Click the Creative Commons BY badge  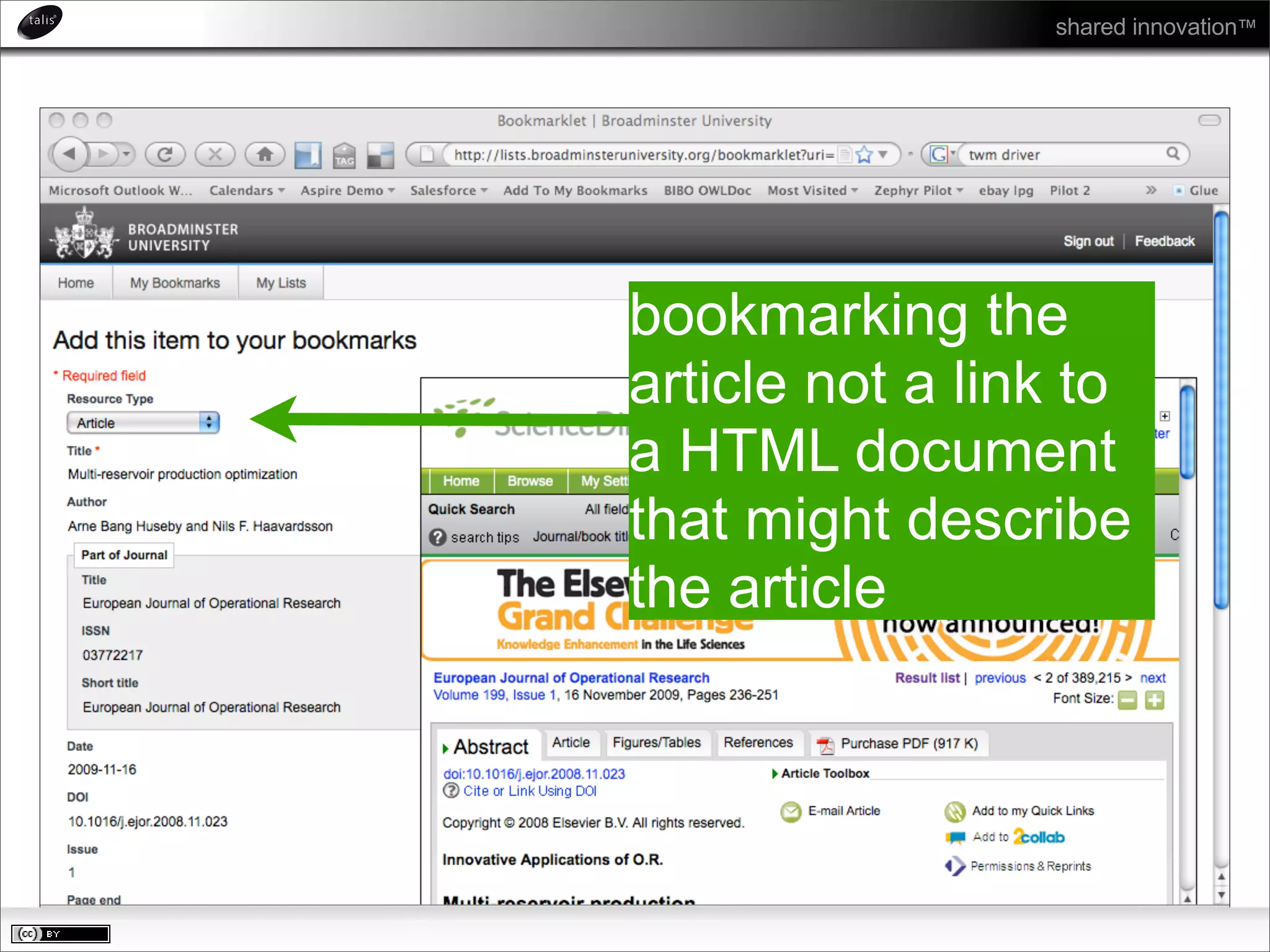60,934
